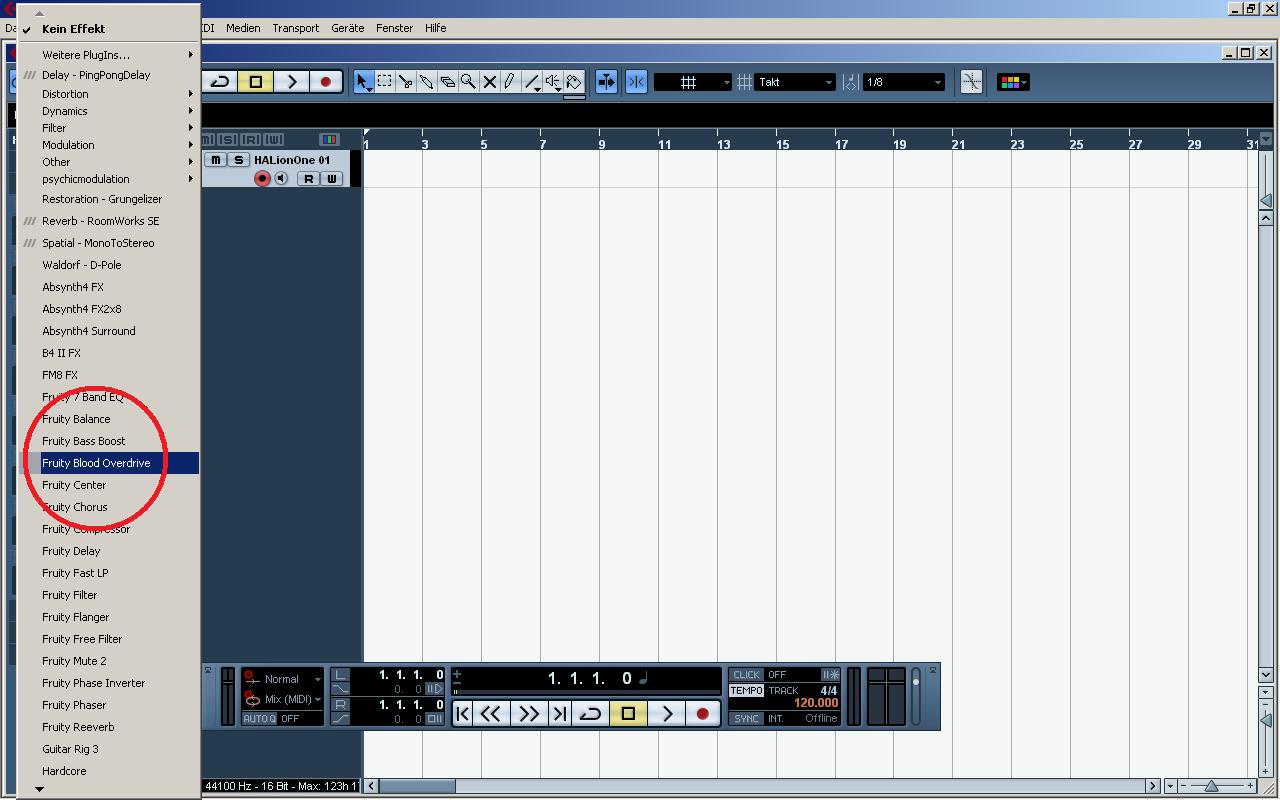Select the Line tool in toolbar

[532, 82]
